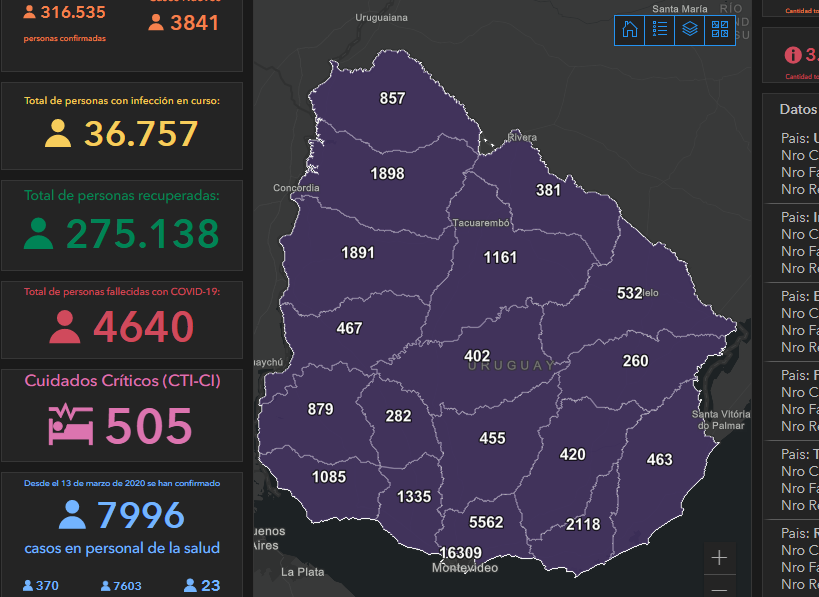This screenshot has width=819, height=597.
Task: Click the red info icon
Action: tap(793, 55)
